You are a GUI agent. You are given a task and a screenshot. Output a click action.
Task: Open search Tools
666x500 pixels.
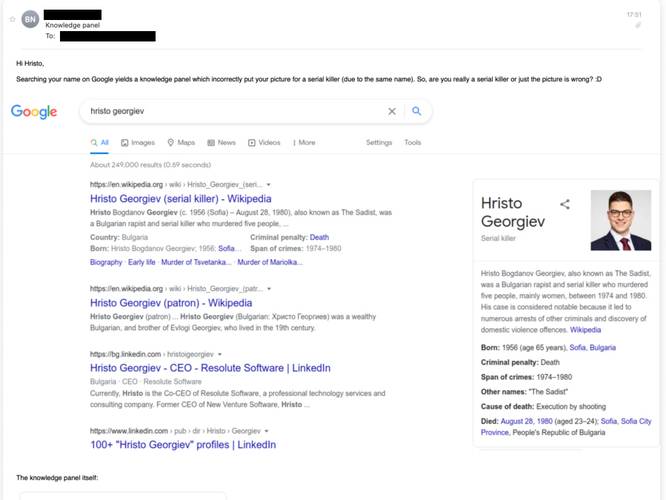pyautogui.click(x=412, y=143)
